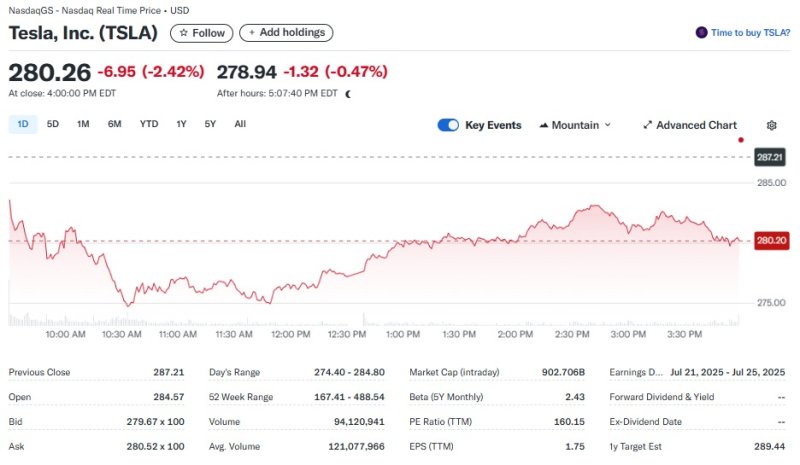Switch chart to 5D range
Viewport: 800px width, 465px height.
pyautogui.click(x=53, y=124)
